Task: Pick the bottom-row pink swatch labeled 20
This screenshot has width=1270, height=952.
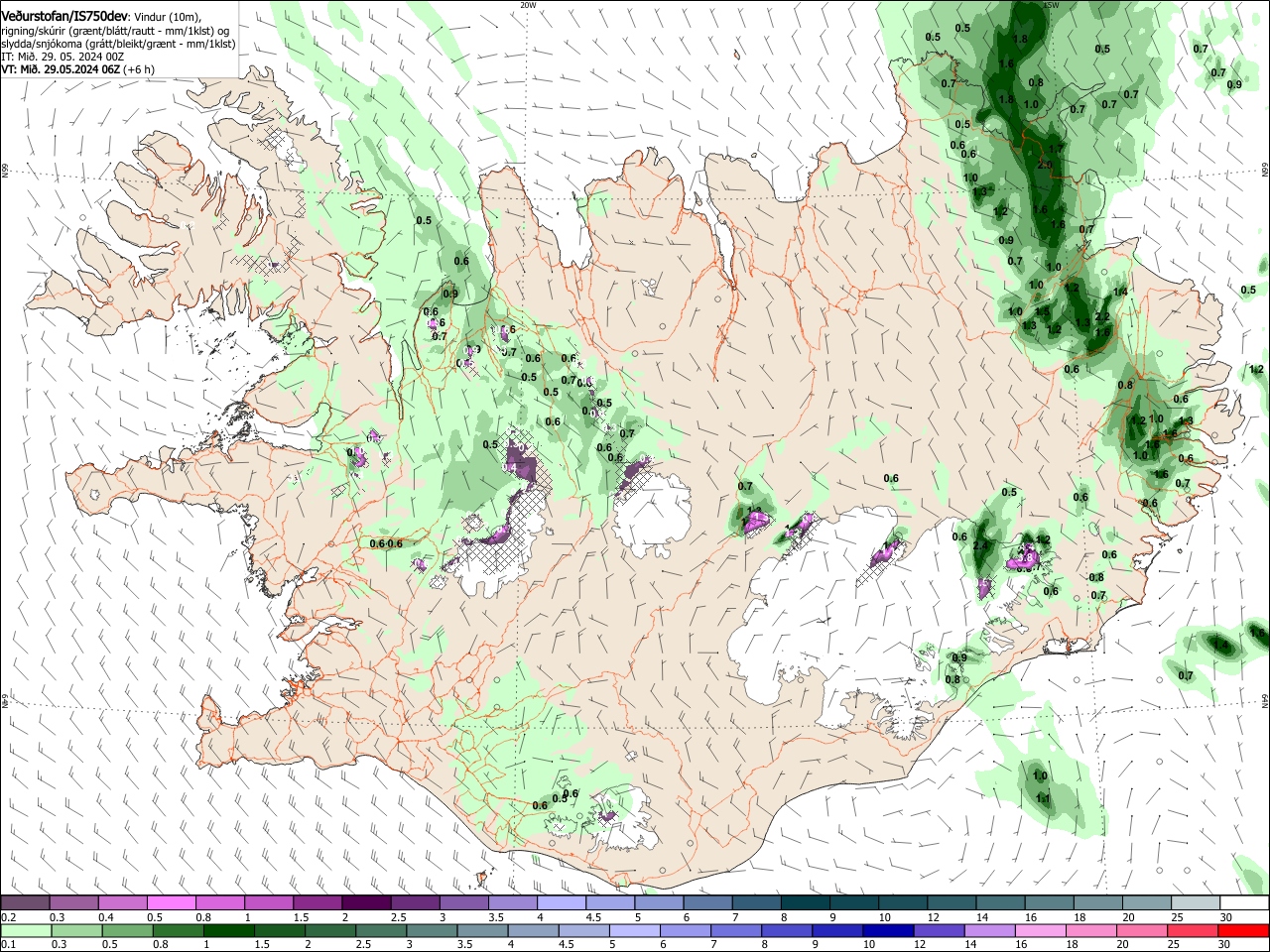Action: (1140, 930)
